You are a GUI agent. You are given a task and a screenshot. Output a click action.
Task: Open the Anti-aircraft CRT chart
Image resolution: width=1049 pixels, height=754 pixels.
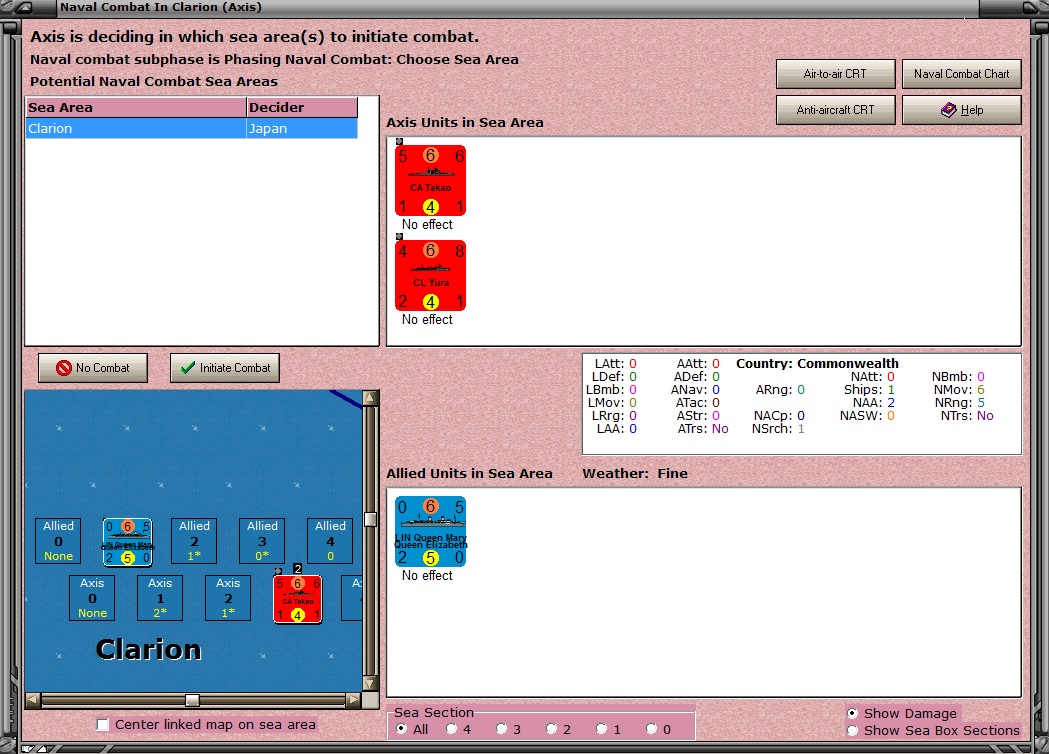836,110
